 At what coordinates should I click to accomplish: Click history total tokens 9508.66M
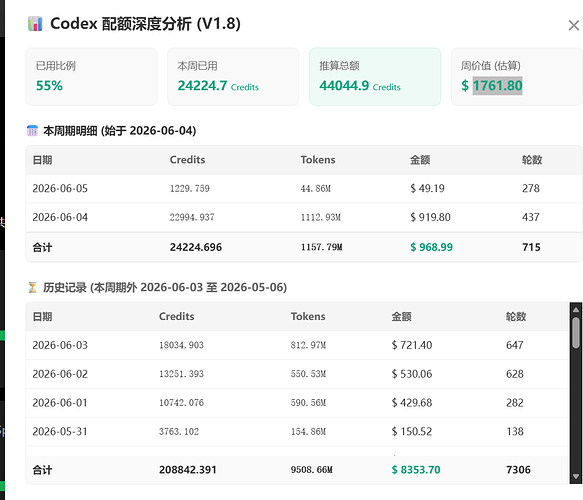pyautogui.click(x=312, y=470)
